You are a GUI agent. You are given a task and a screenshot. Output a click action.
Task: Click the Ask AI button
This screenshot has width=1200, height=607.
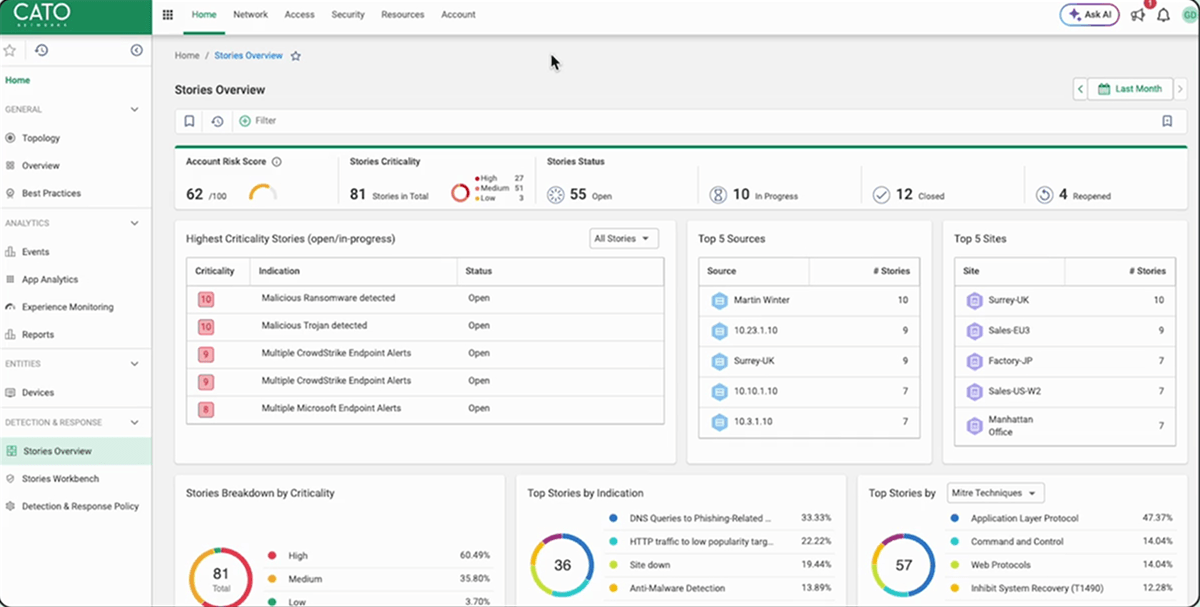[1089, 15]
